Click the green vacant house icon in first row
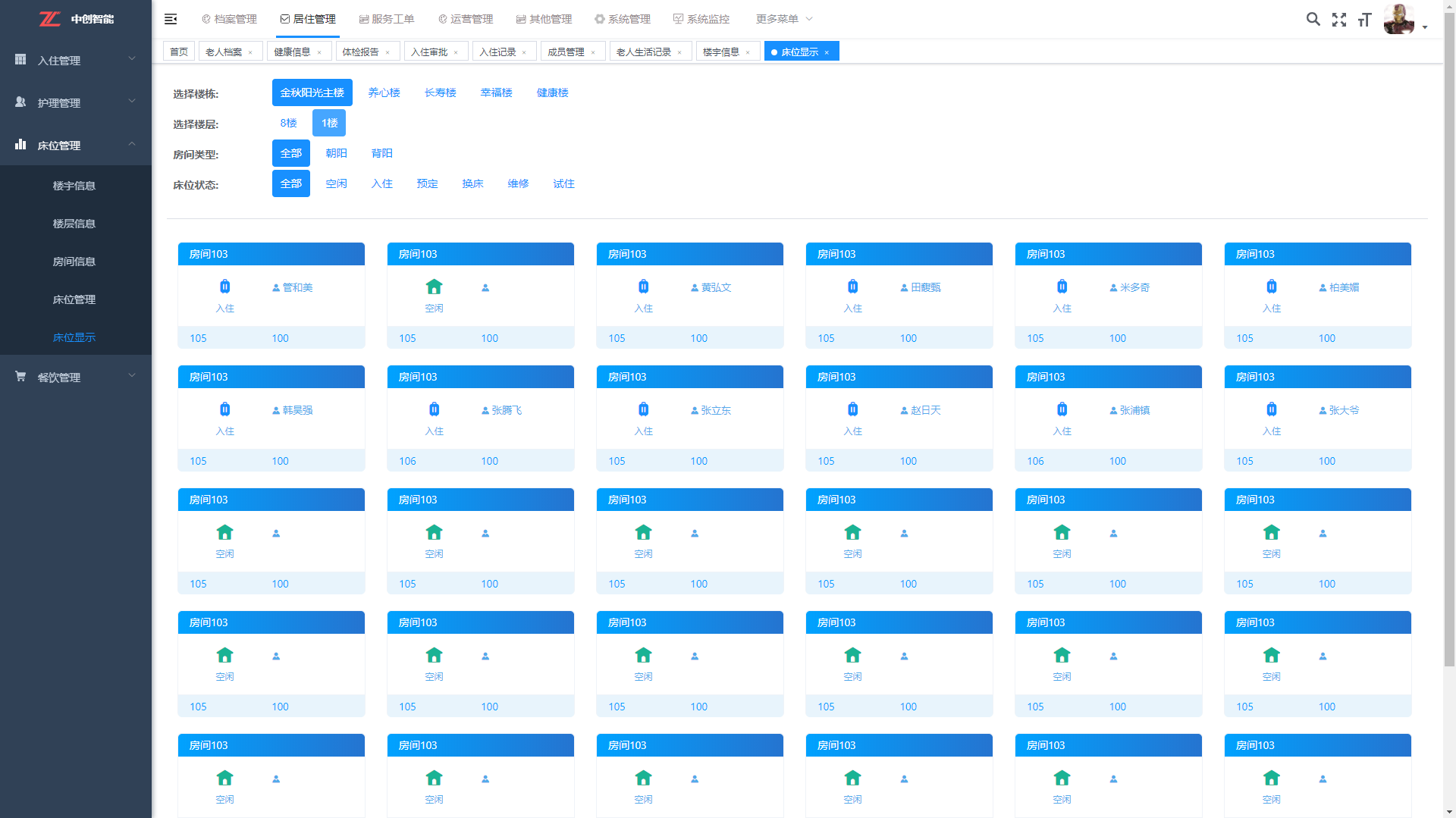 (434, 287)
